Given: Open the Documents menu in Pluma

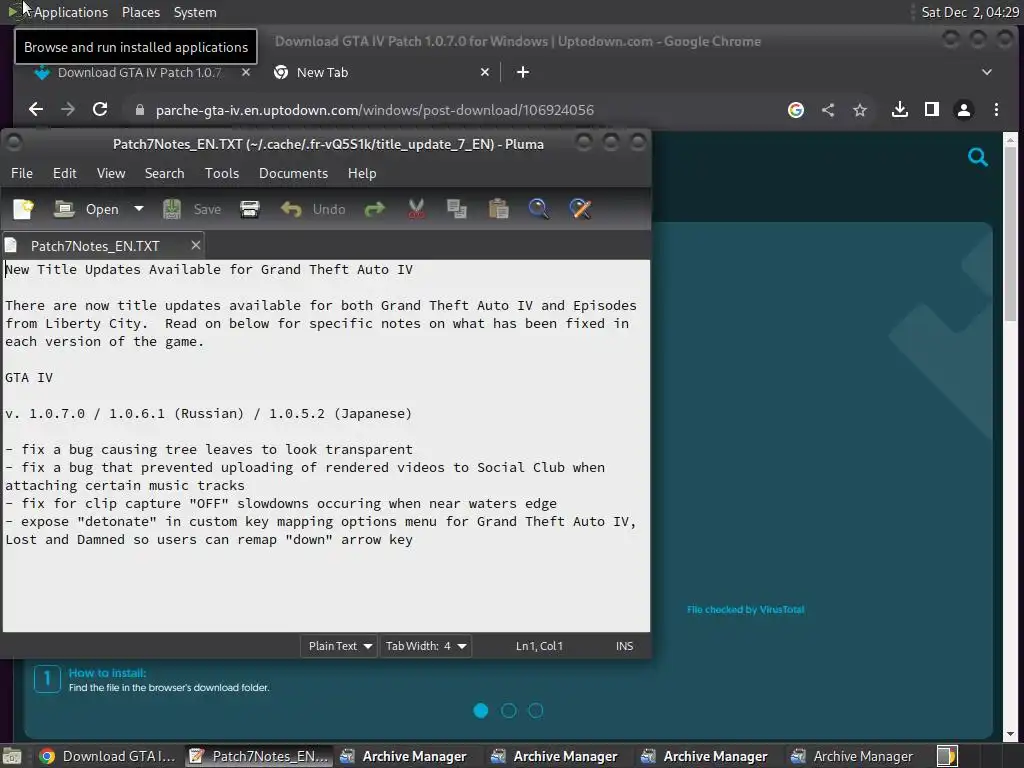Looking at the screenshot, I should (293, 173).
